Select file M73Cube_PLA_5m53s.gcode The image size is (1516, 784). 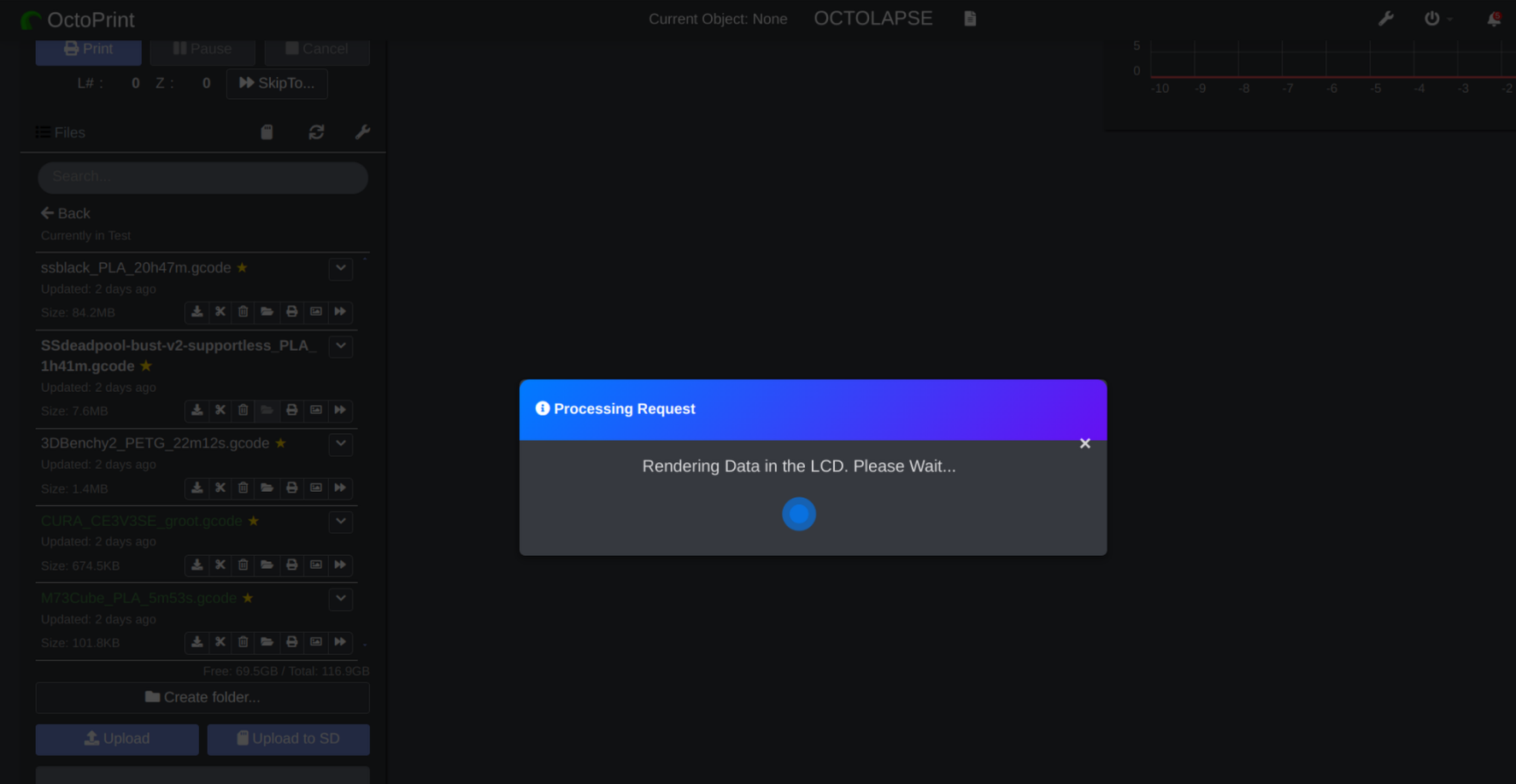tap(138, 598)
